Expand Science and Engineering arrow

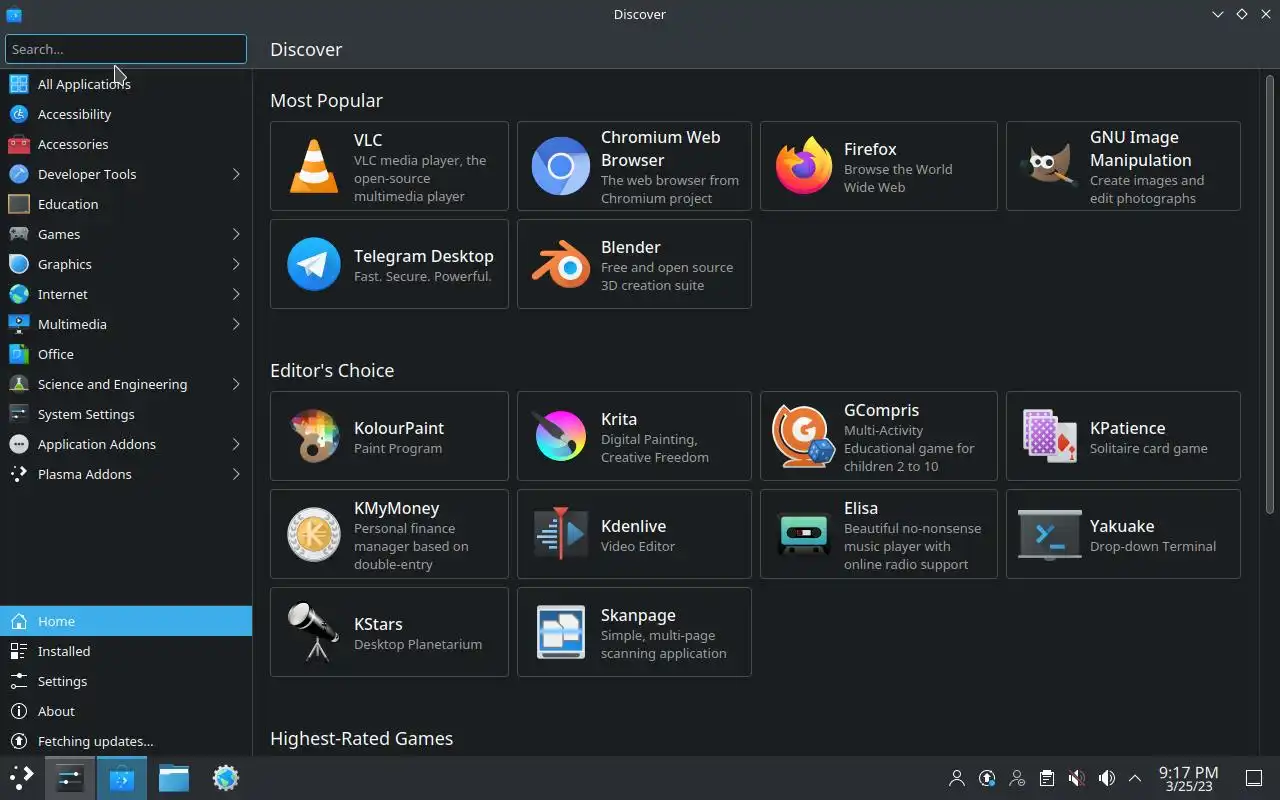(x=236, y=384)
